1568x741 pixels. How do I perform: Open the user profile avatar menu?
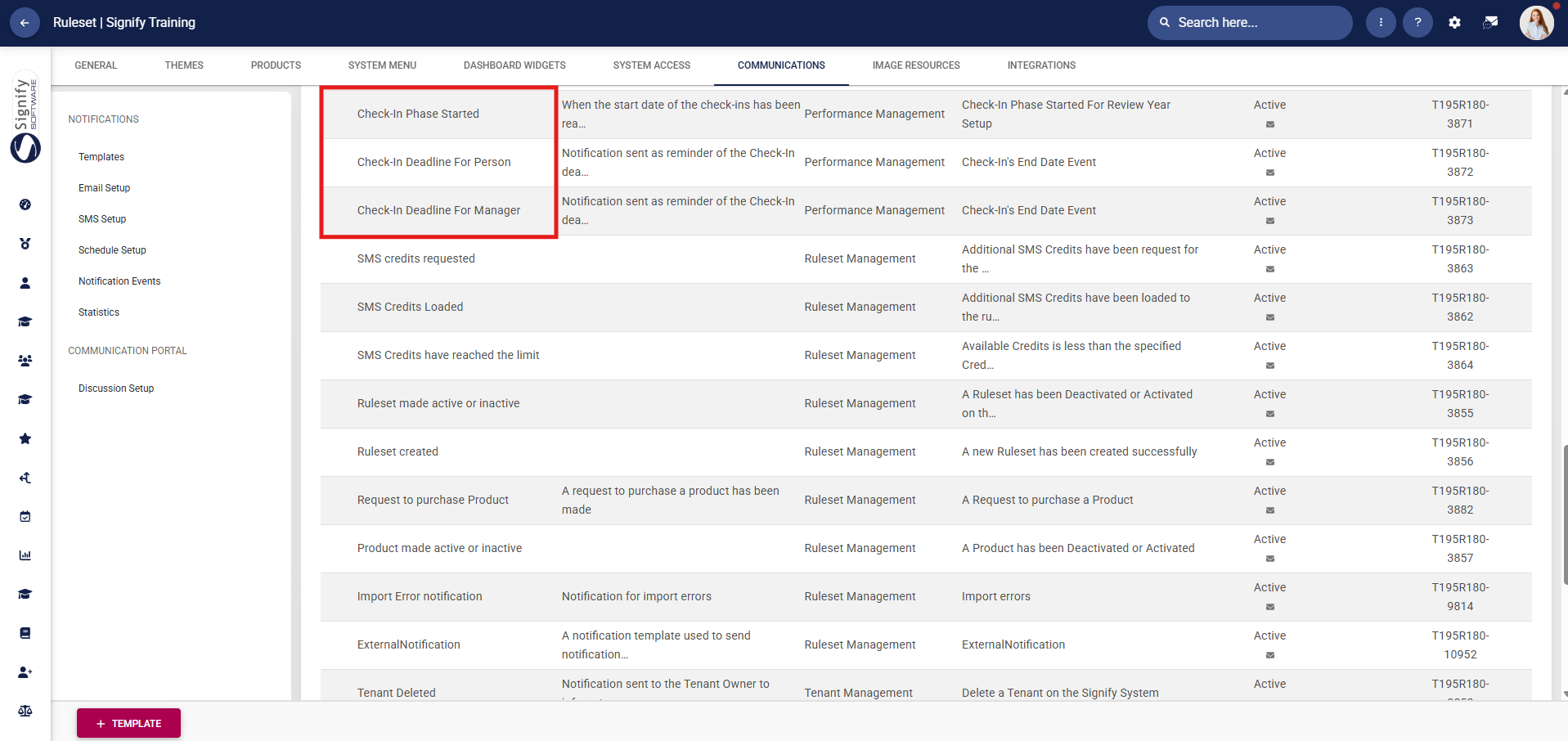point(1536,22)
